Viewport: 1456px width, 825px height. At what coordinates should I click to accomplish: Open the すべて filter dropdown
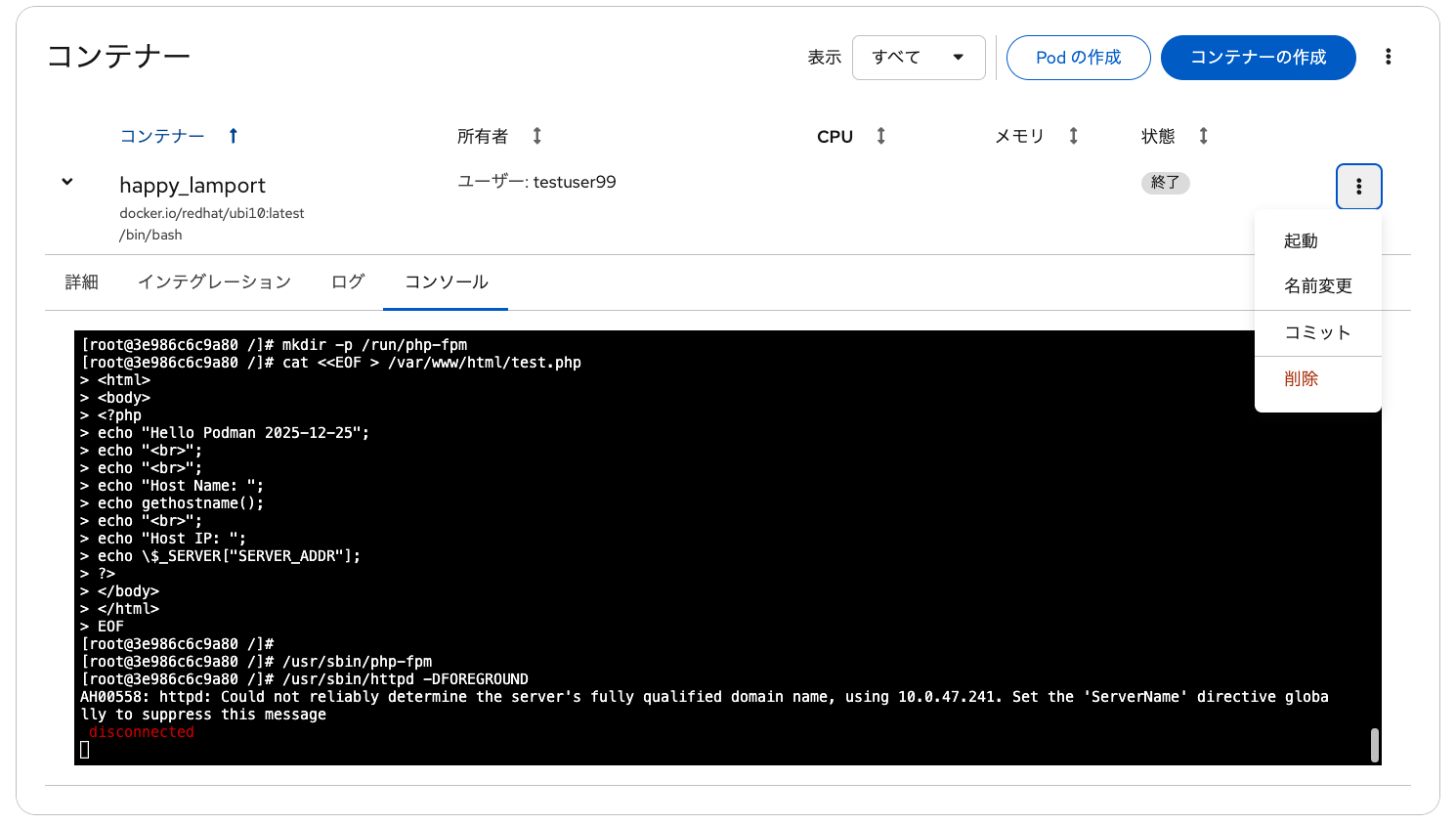pyautogui.click(x=918, y=57)
